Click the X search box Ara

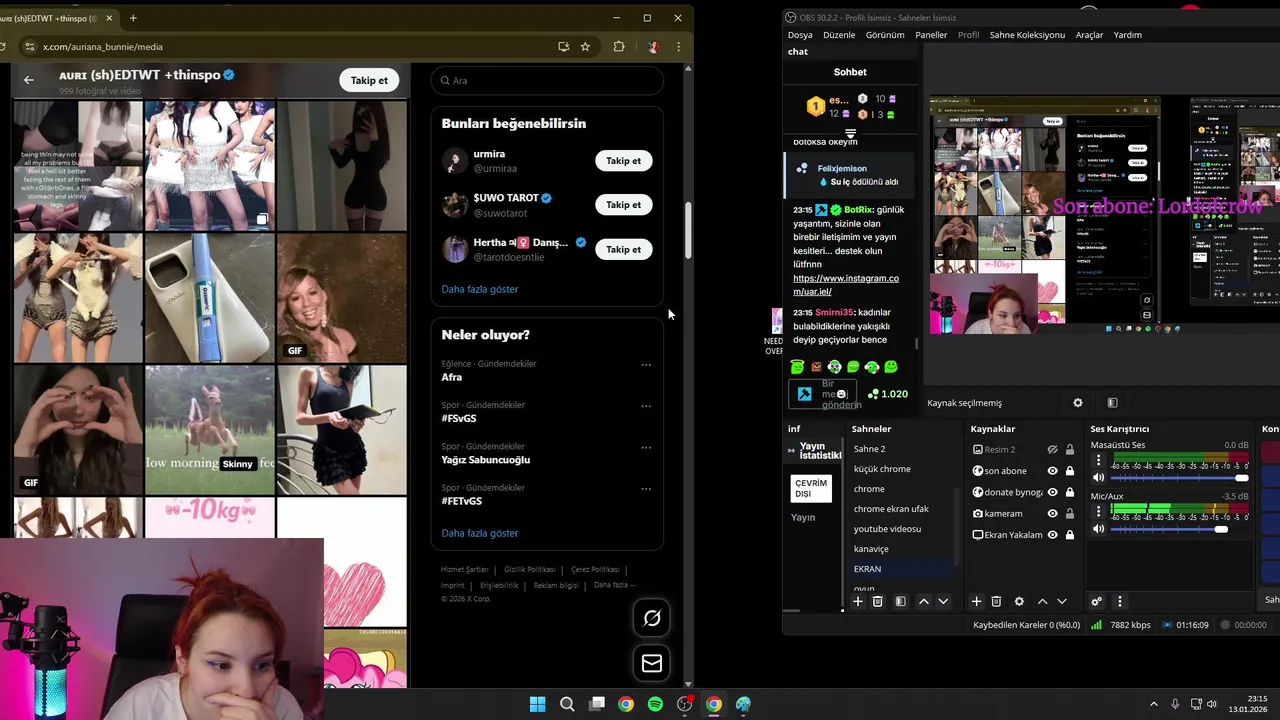tap(547, 81)
